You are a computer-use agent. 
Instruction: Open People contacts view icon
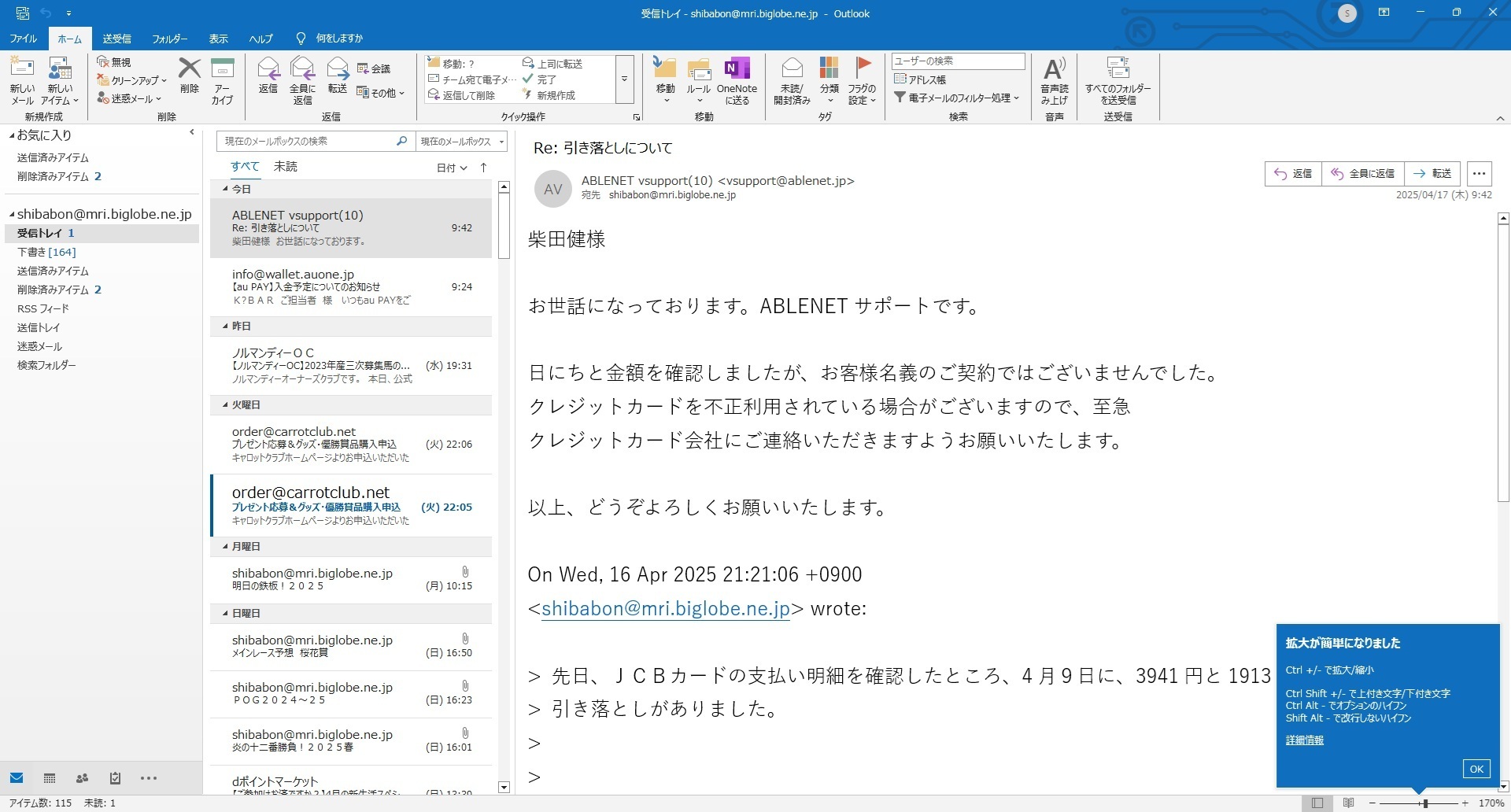pyautogui.click(x=82, y=778)
